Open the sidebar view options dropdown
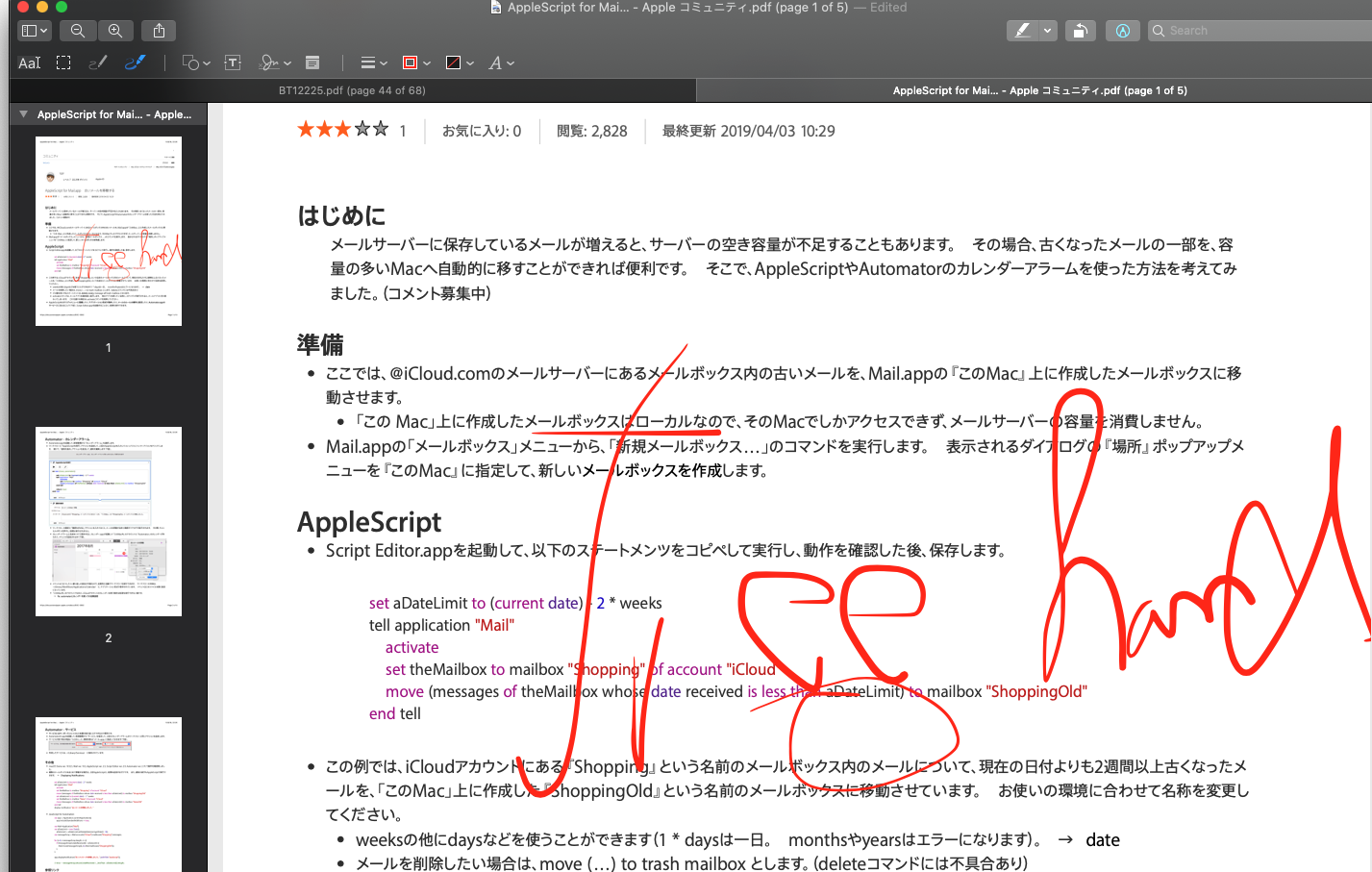This screenshot has height=872, width=1372. (x=35, y=31)
